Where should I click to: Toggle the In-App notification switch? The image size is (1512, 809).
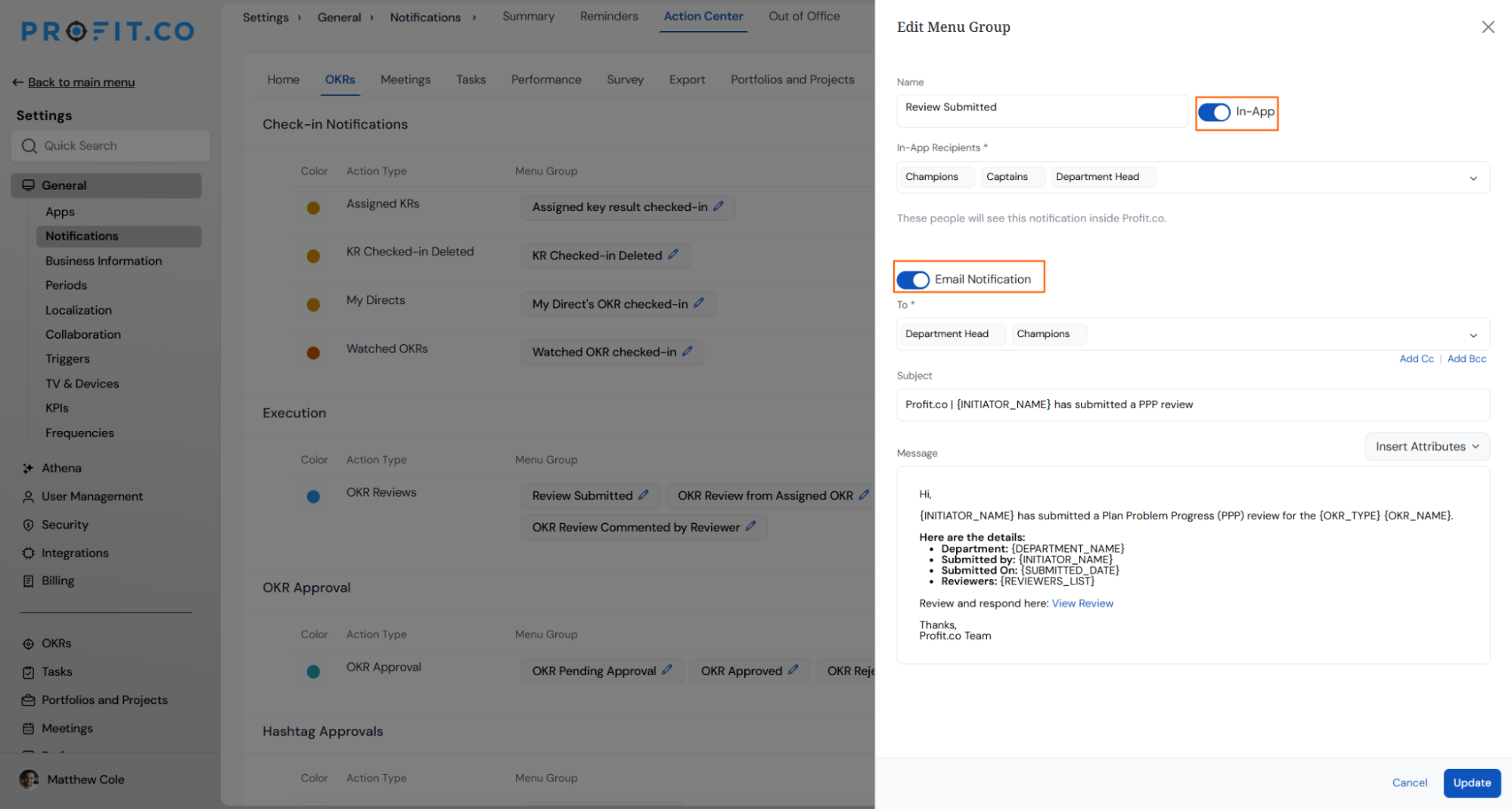point(1214,113)
